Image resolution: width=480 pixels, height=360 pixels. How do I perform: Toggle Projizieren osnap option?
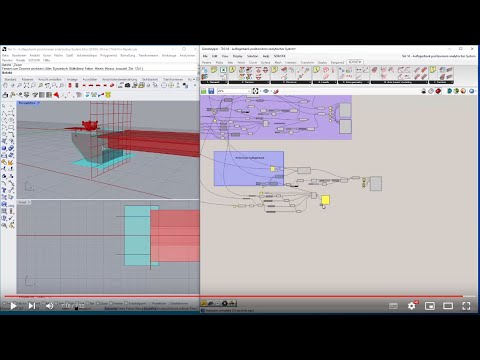pos(159,303)
